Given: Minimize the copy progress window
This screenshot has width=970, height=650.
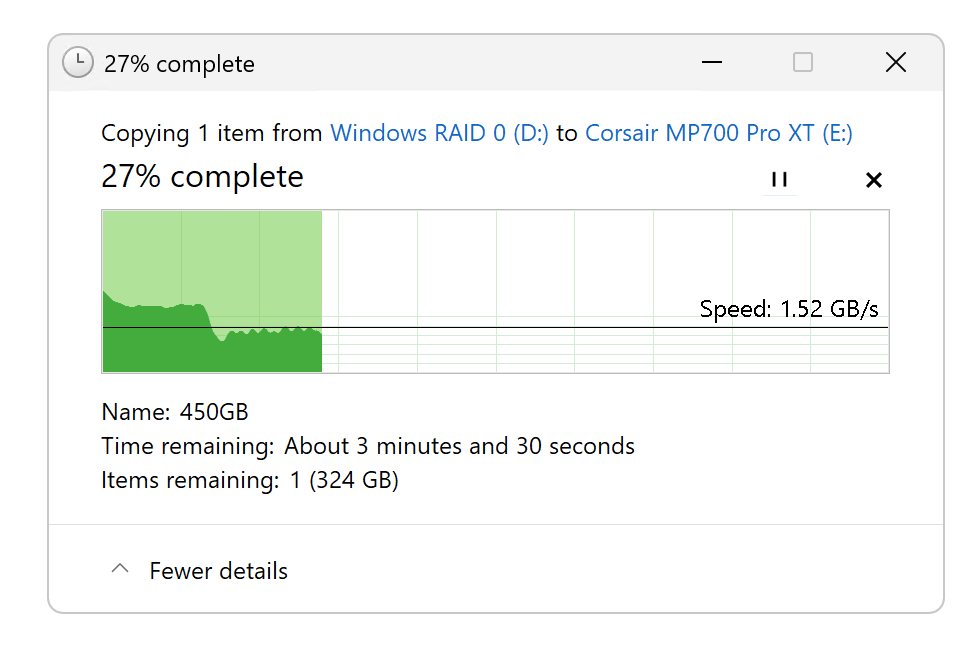Looking at the screenshot, I should click(x=712, y=62).
